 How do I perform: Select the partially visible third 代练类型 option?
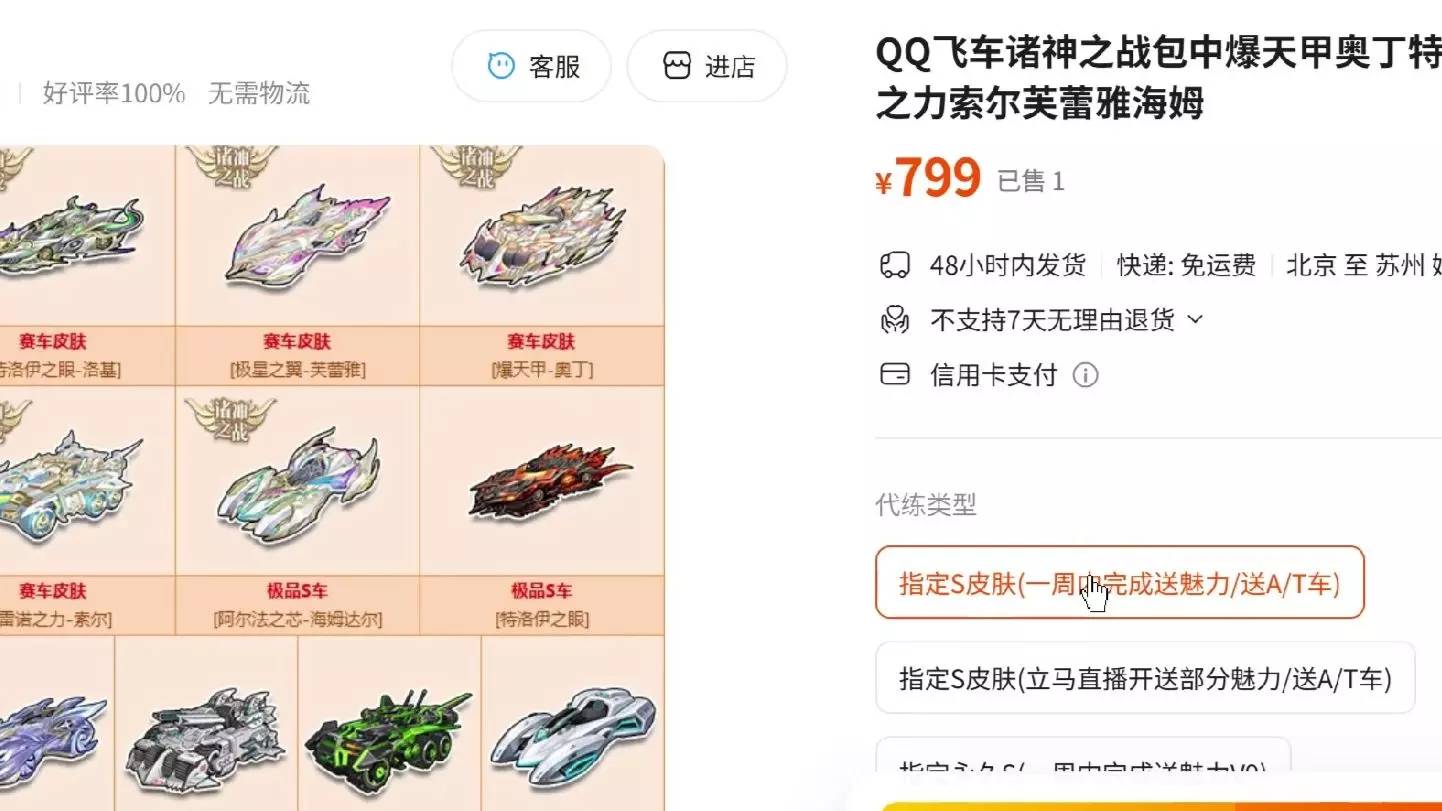click(1083, 755)
